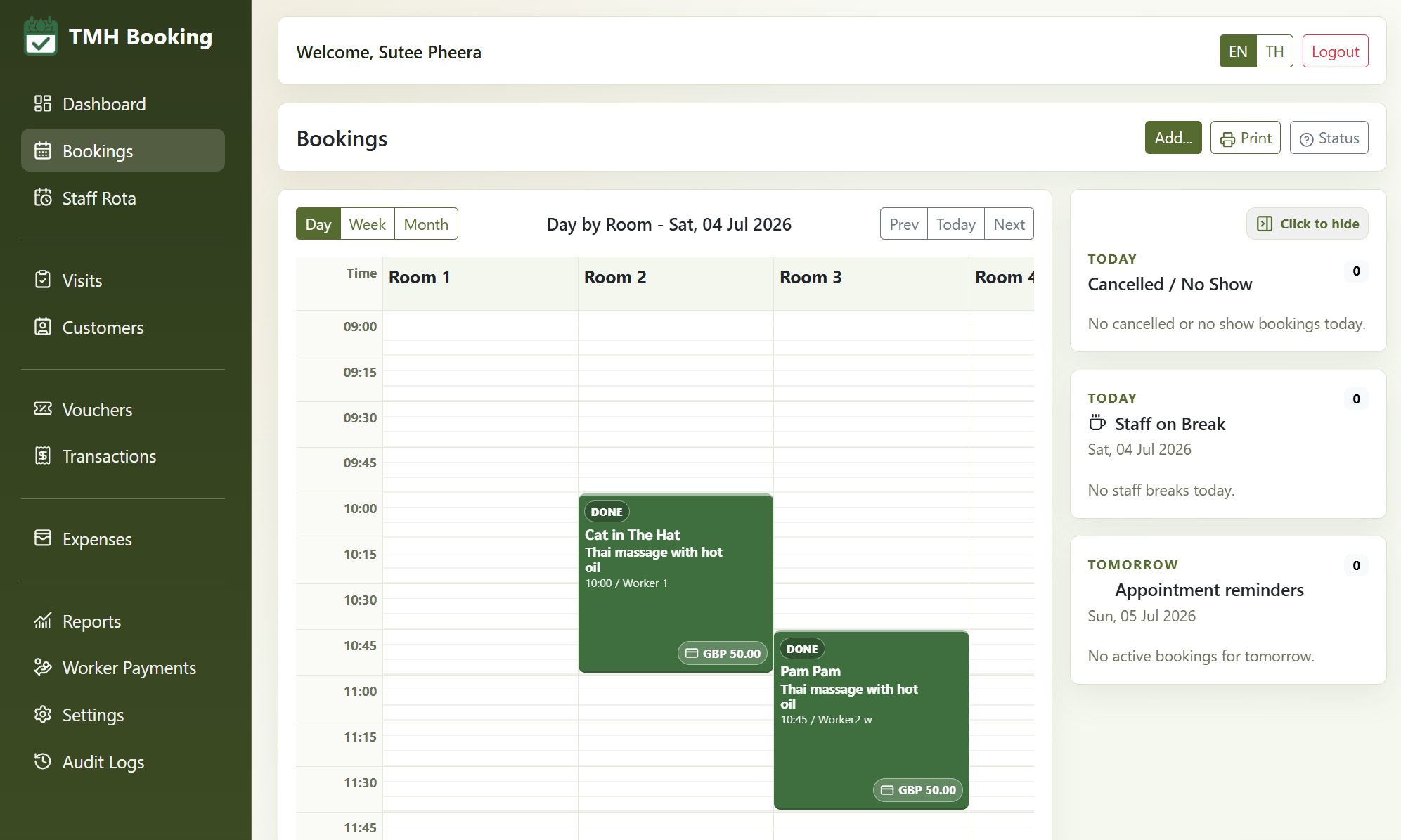Viewport: 1401px width, 840px height.
Task: Click the Audit Logs history icon
Action: point(43,761)
